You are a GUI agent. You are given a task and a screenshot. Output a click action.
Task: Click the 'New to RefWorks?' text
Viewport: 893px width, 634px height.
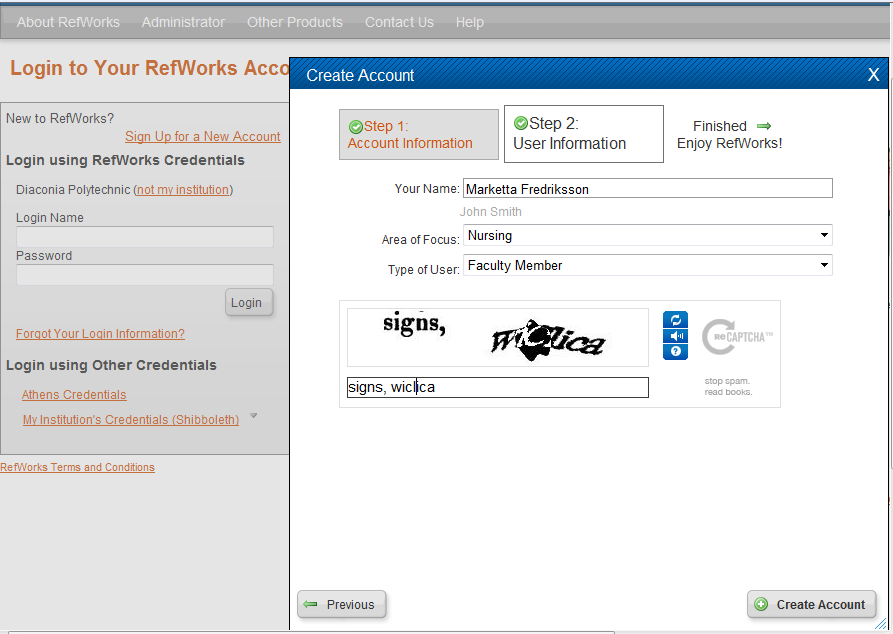[60, 118]
